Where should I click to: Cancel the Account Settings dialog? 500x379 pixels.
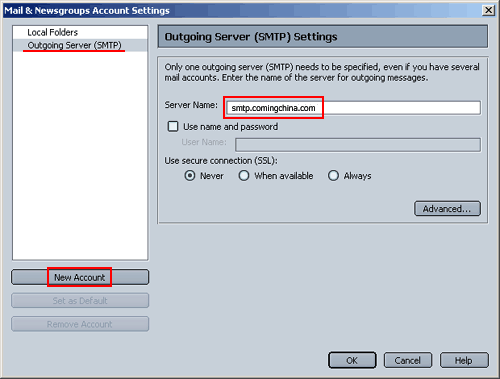click(408, 360)
